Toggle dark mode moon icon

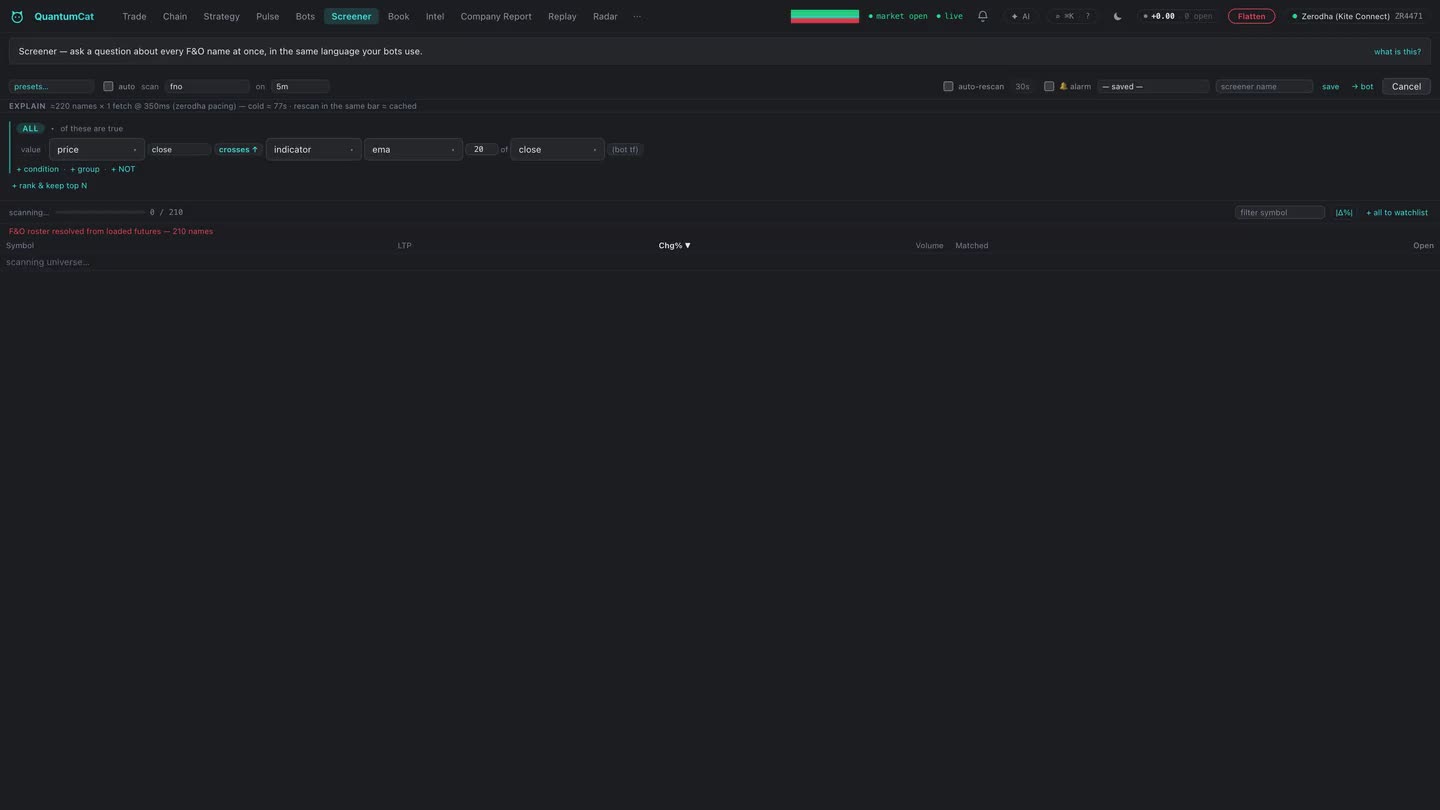click(1117, 16)
